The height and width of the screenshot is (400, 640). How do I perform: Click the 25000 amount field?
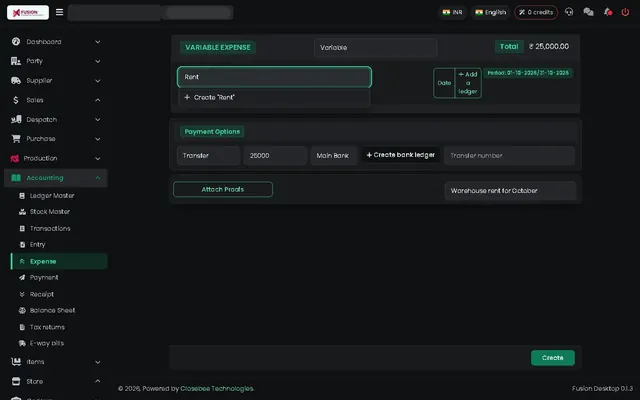[275, 156]
